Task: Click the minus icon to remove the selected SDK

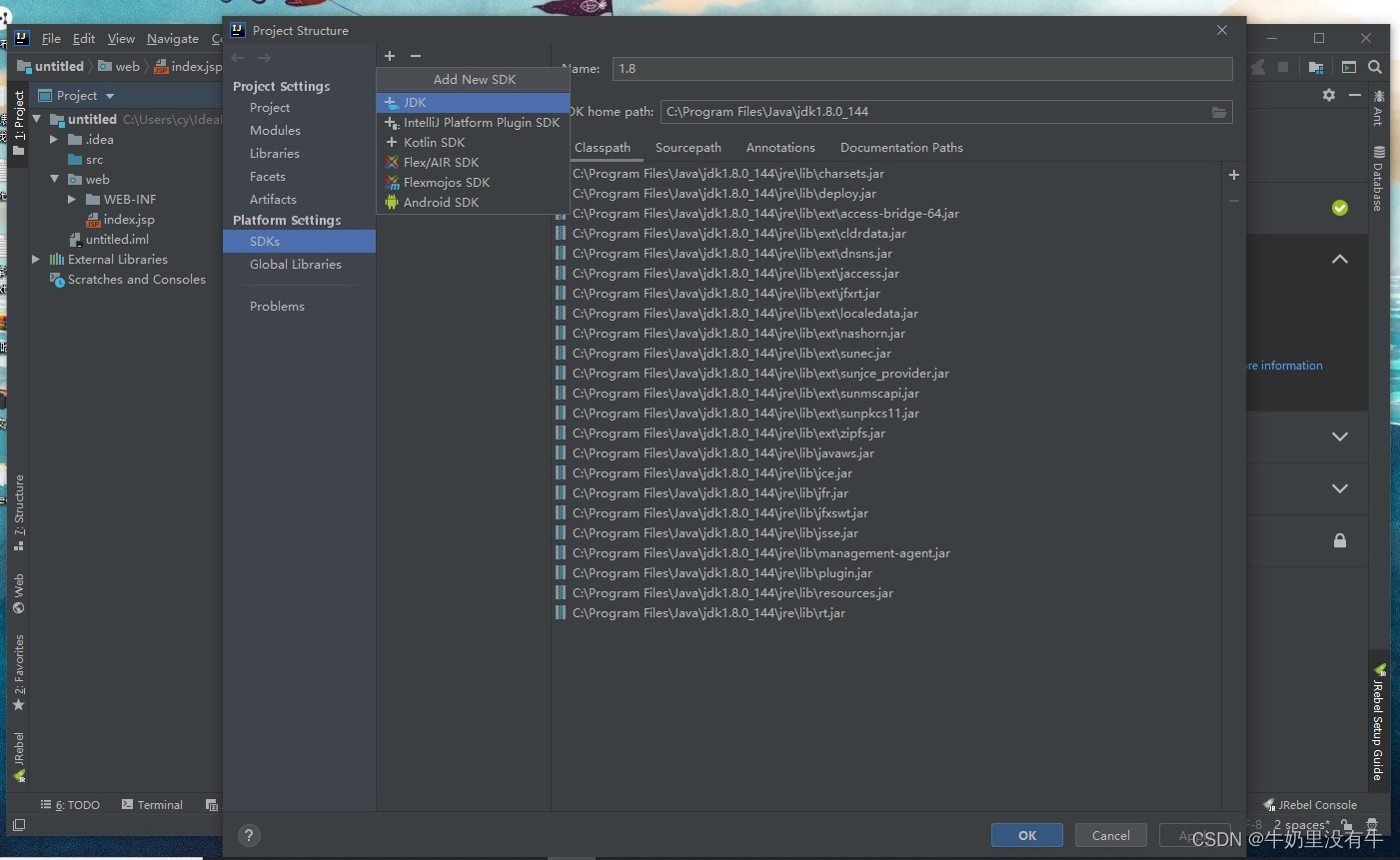Action: pyautogui.click(x=416, y=56)
